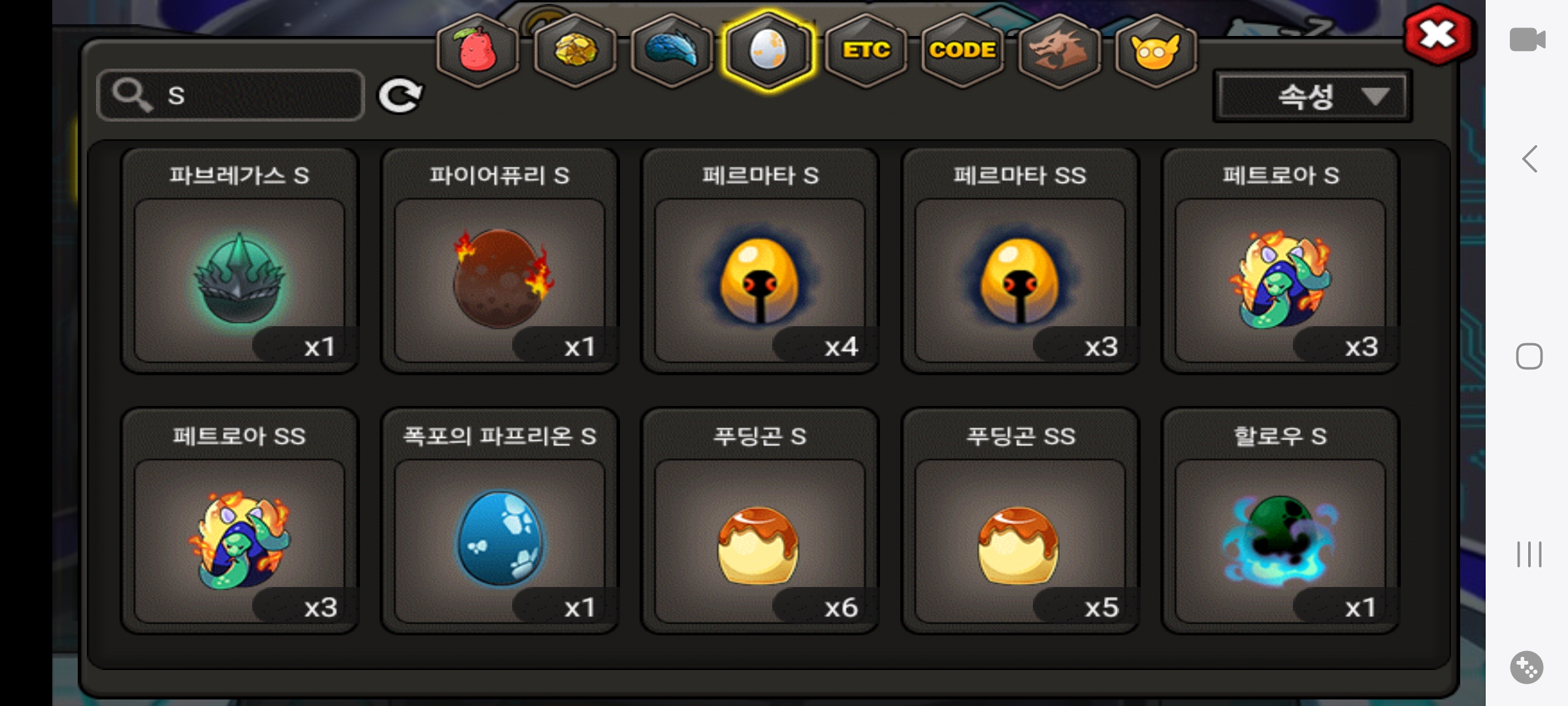This screenshot has width=1568, height=706.
Task: Choose the 할로우 S dark egg
Action: pyautogui.click(x=1280, y=521)
